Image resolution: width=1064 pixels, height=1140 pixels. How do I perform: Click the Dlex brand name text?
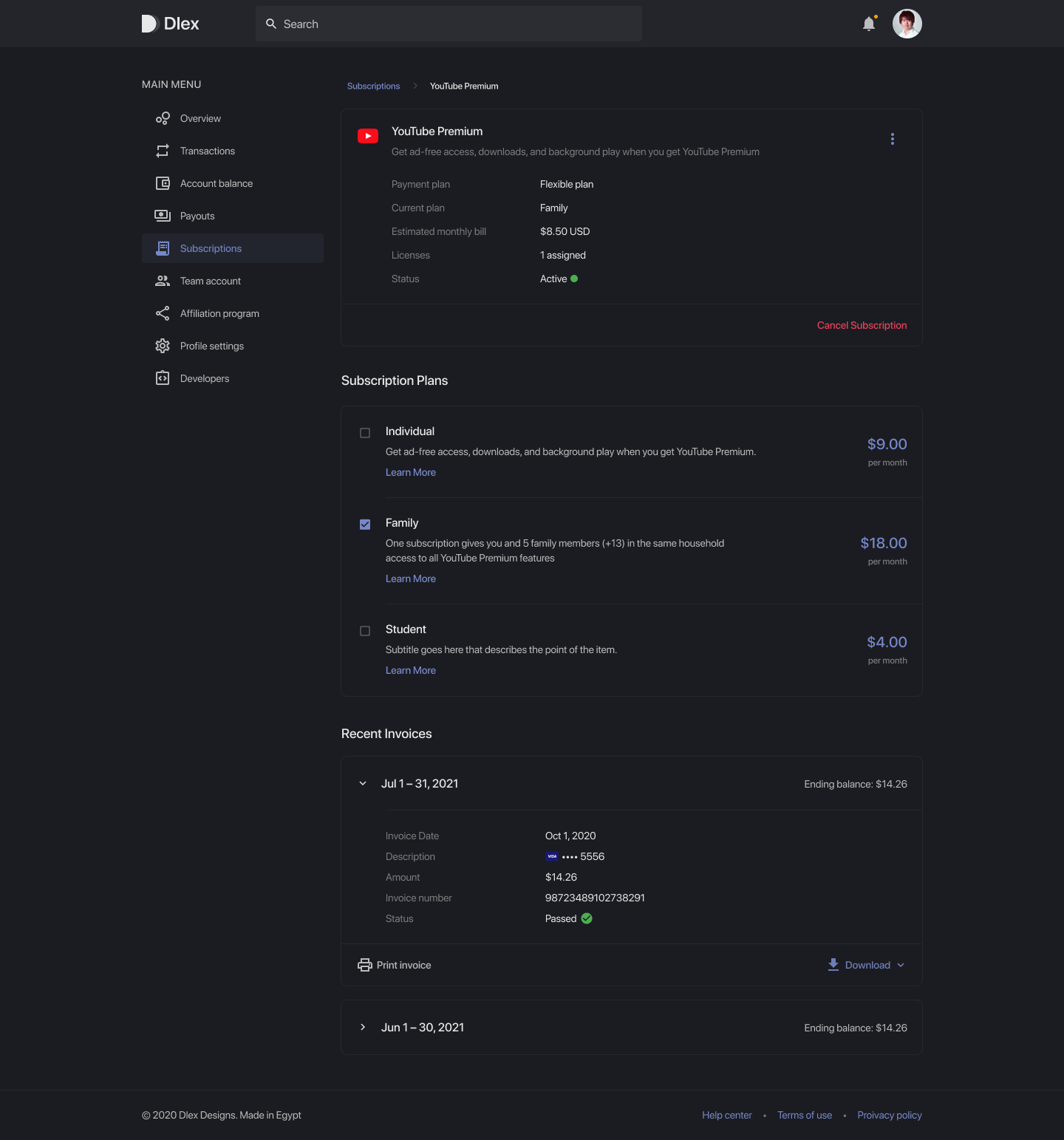tap(182, 24)
